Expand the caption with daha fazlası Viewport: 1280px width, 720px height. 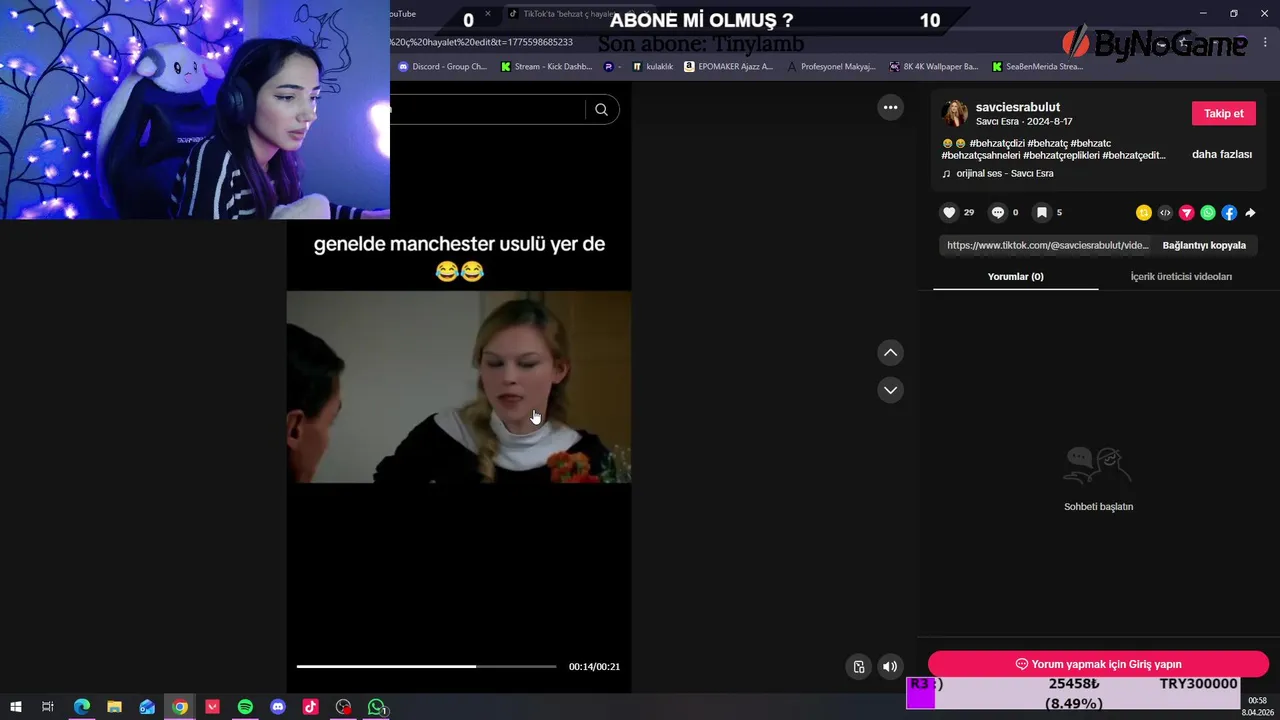pos(1222,154)
